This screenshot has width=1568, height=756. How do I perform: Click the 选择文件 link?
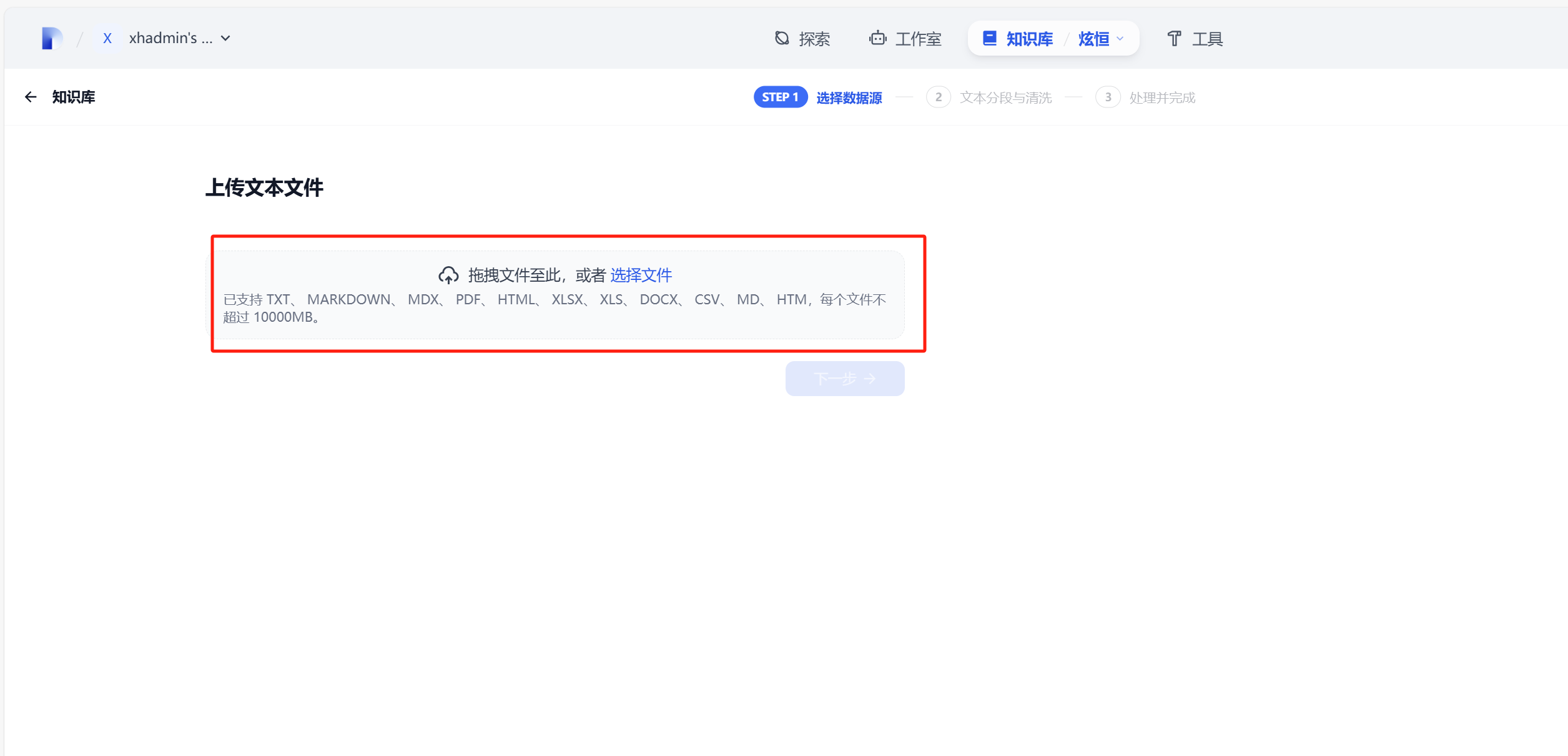tap(641, 275)
